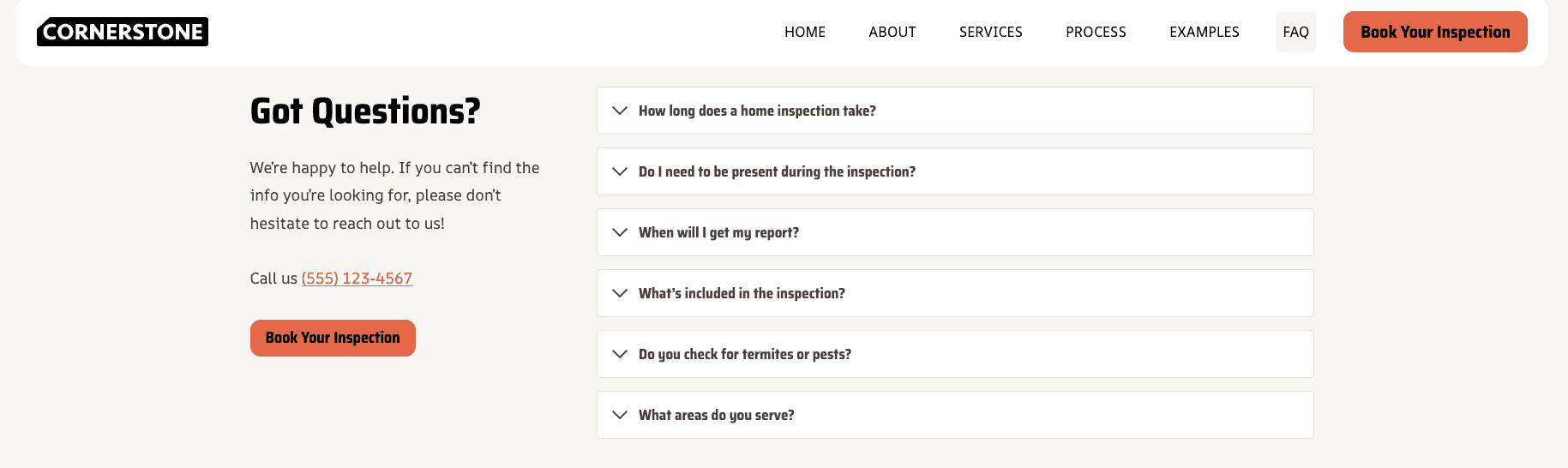The width and height of the screenshot is (1568, 468).
Task: Select the FAQ nav item
Action: click(x=1295, y=32)
